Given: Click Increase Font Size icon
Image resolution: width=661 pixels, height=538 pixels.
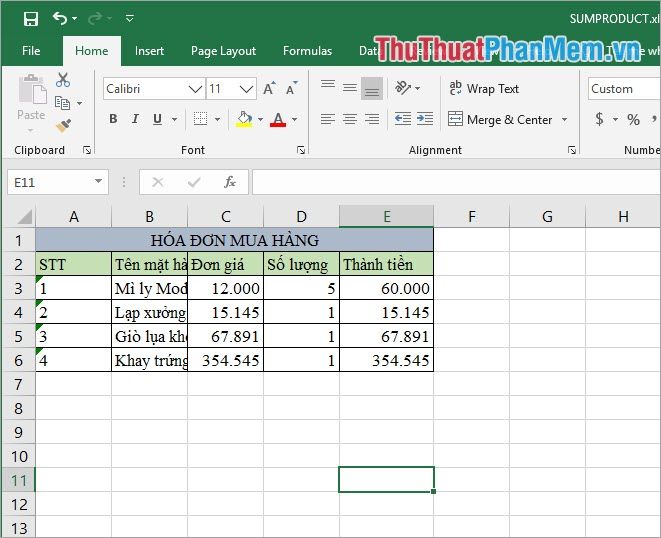Looking at the screenshot, I should 269,89.
